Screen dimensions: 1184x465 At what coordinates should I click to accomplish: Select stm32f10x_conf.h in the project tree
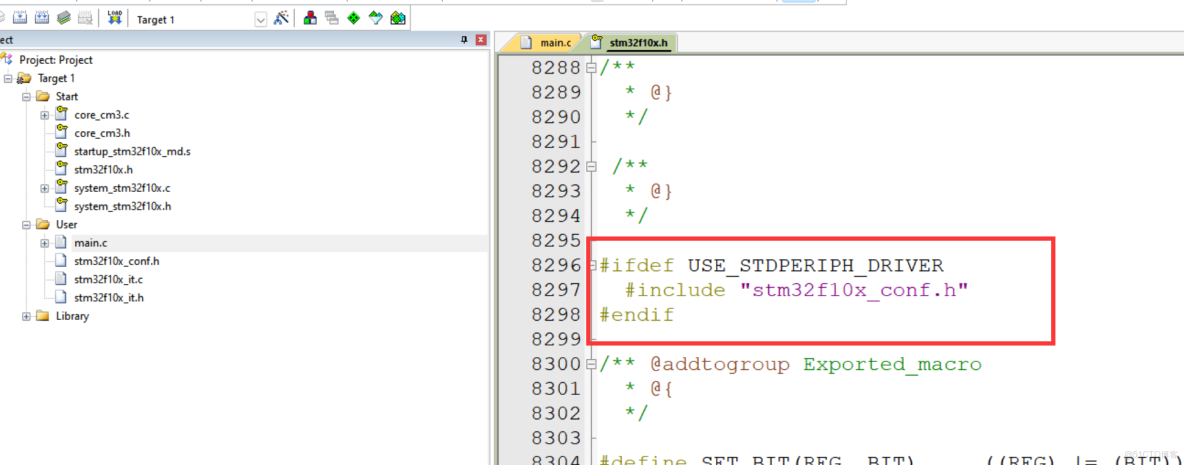click(116, 261)
